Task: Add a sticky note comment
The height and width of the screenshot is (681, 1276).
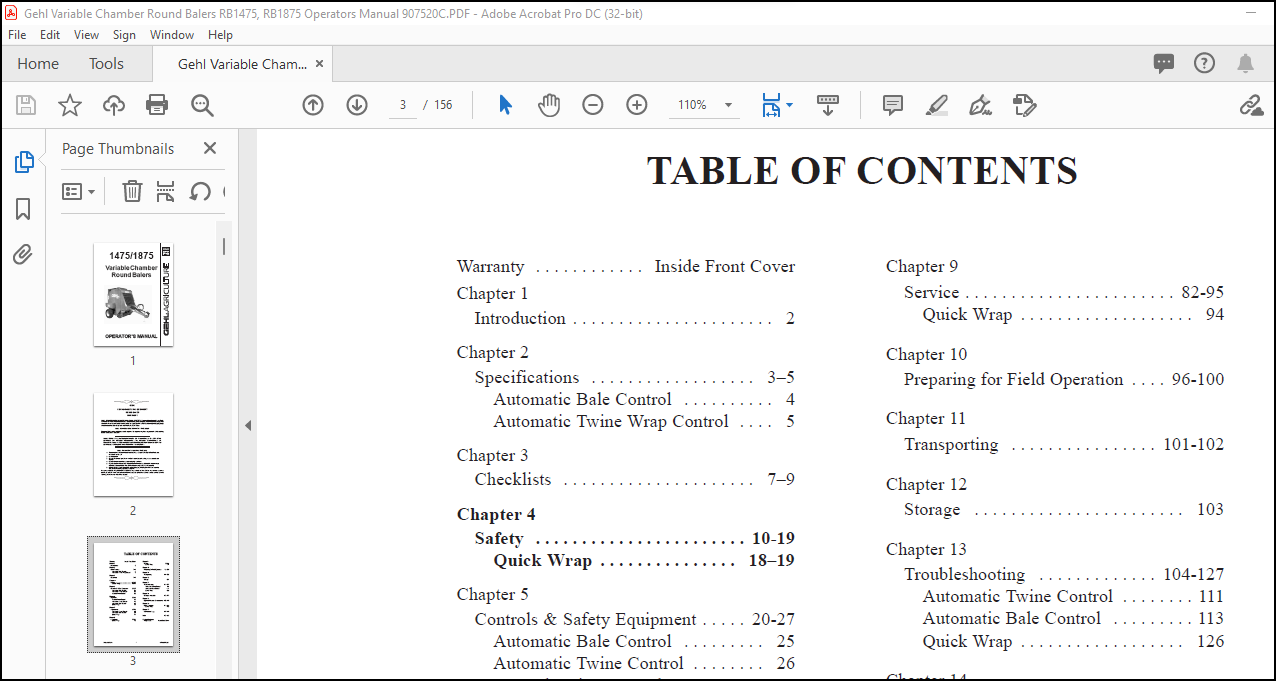Action: (x=893, y=105)
